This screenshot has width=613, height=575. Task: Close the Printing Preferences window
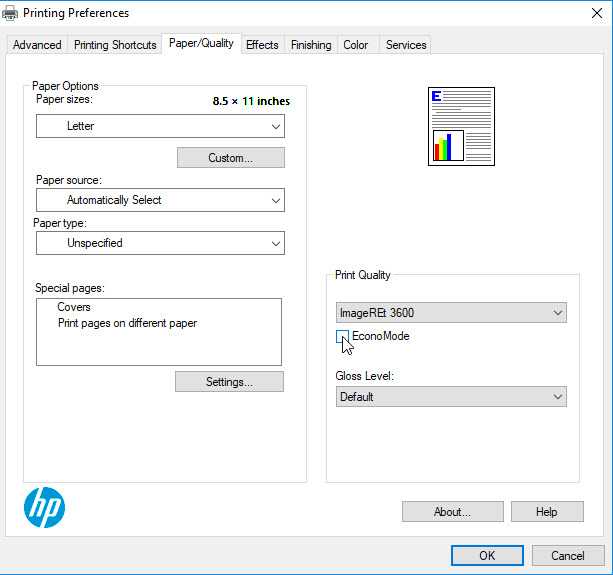(x=590, y=13)
